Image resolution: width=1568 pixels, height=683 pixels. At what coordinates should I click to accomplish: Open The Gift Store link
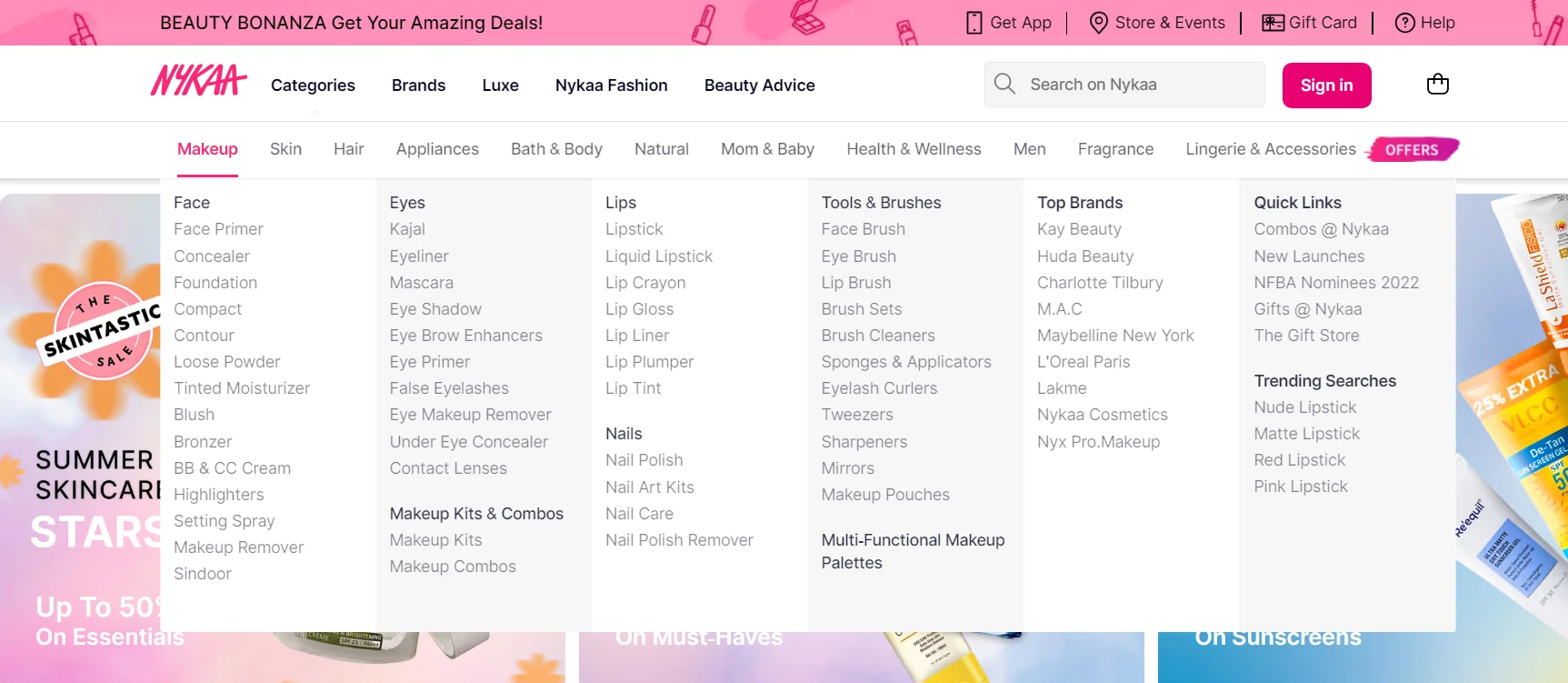coord(1307,336)
